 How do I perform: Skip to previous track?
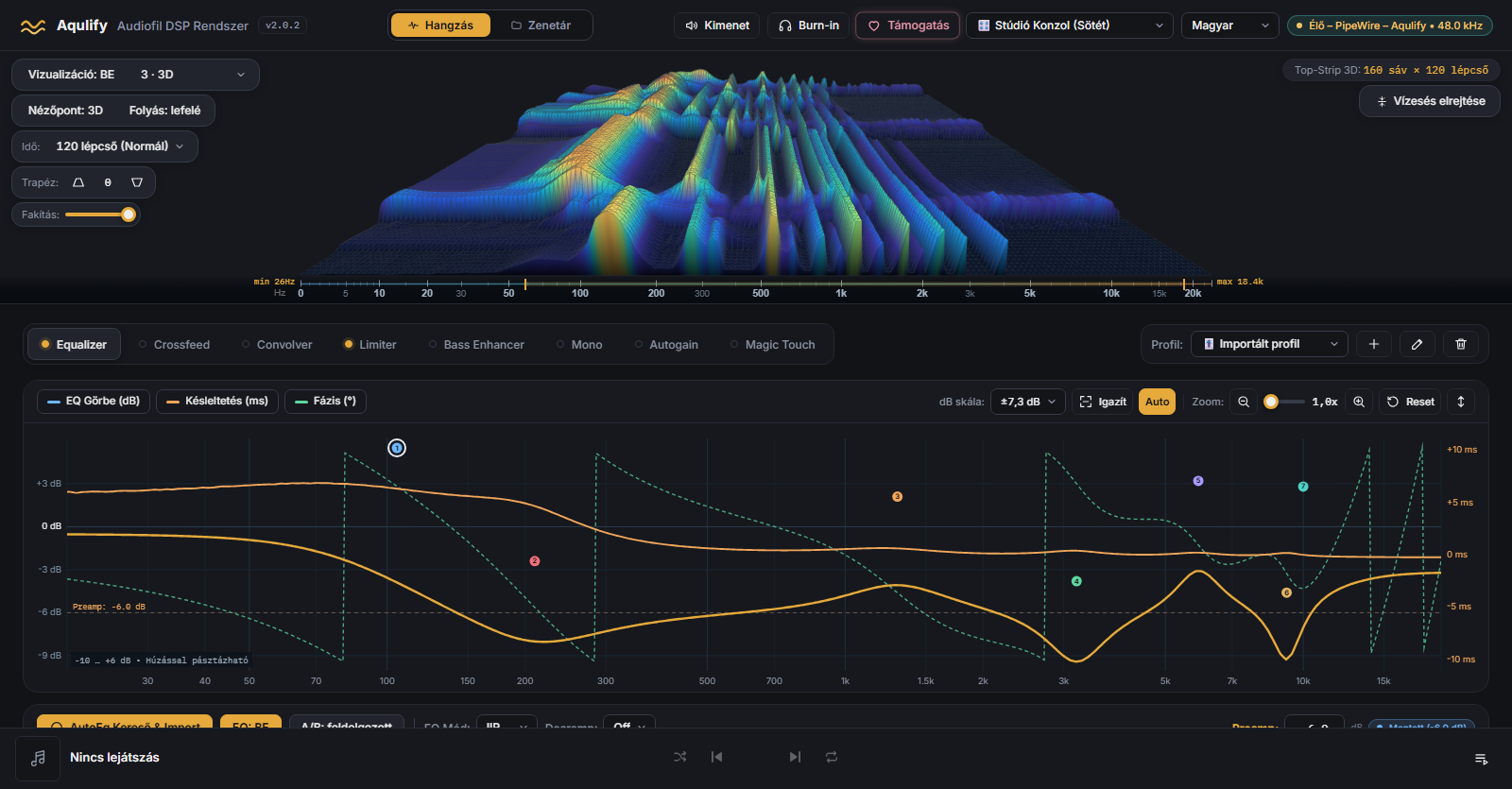(716, 757)
